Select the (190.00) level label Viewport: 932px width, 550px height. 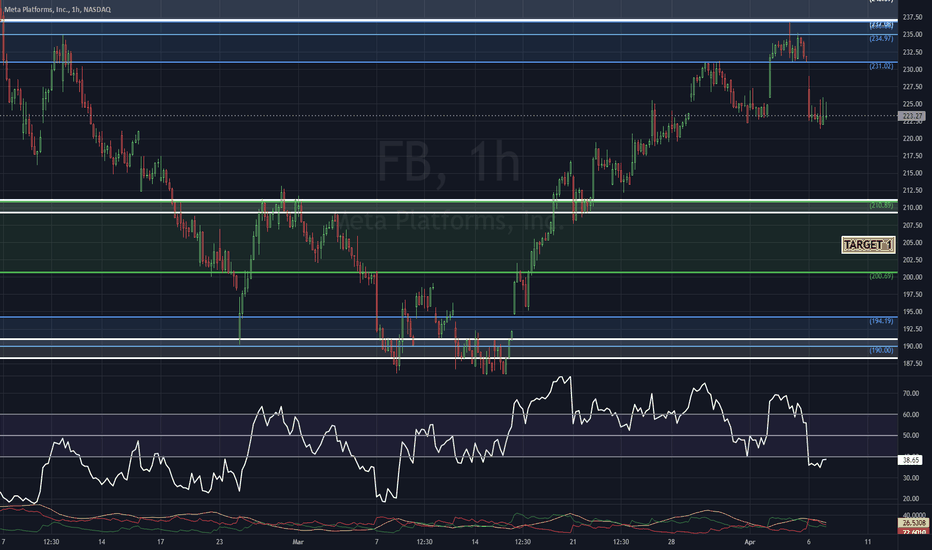click(881, 350)
